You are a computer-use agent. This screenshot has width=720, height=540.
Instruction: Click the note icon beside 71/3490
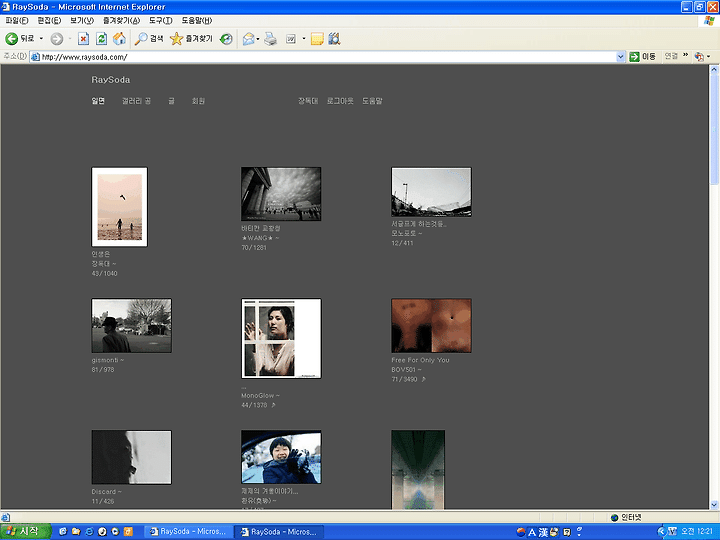click(x=423, y=379)
